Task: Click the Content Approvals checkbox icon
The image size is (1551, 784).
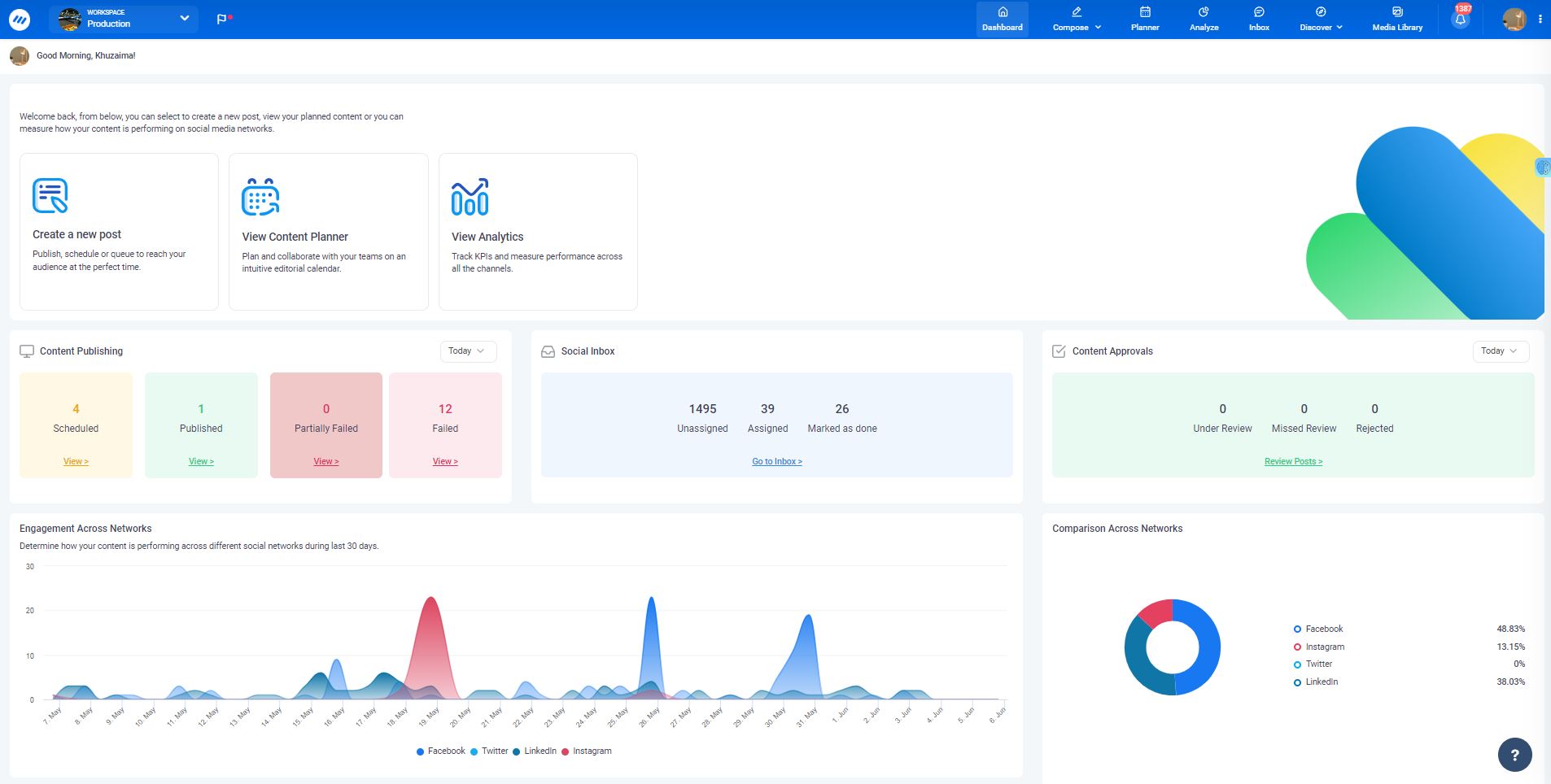Action: click(x=1059, y=351)
